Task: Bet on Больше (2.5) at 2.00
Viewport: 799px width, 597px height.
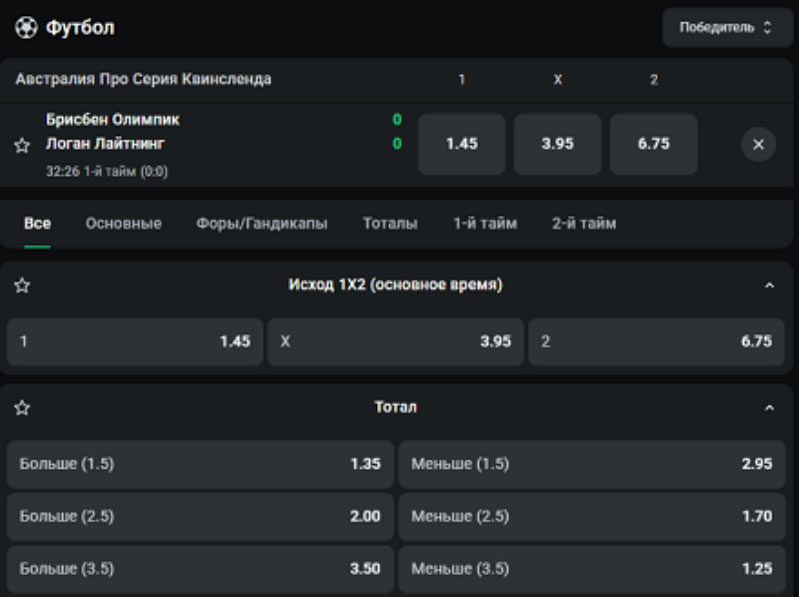Action: (200, 517)
